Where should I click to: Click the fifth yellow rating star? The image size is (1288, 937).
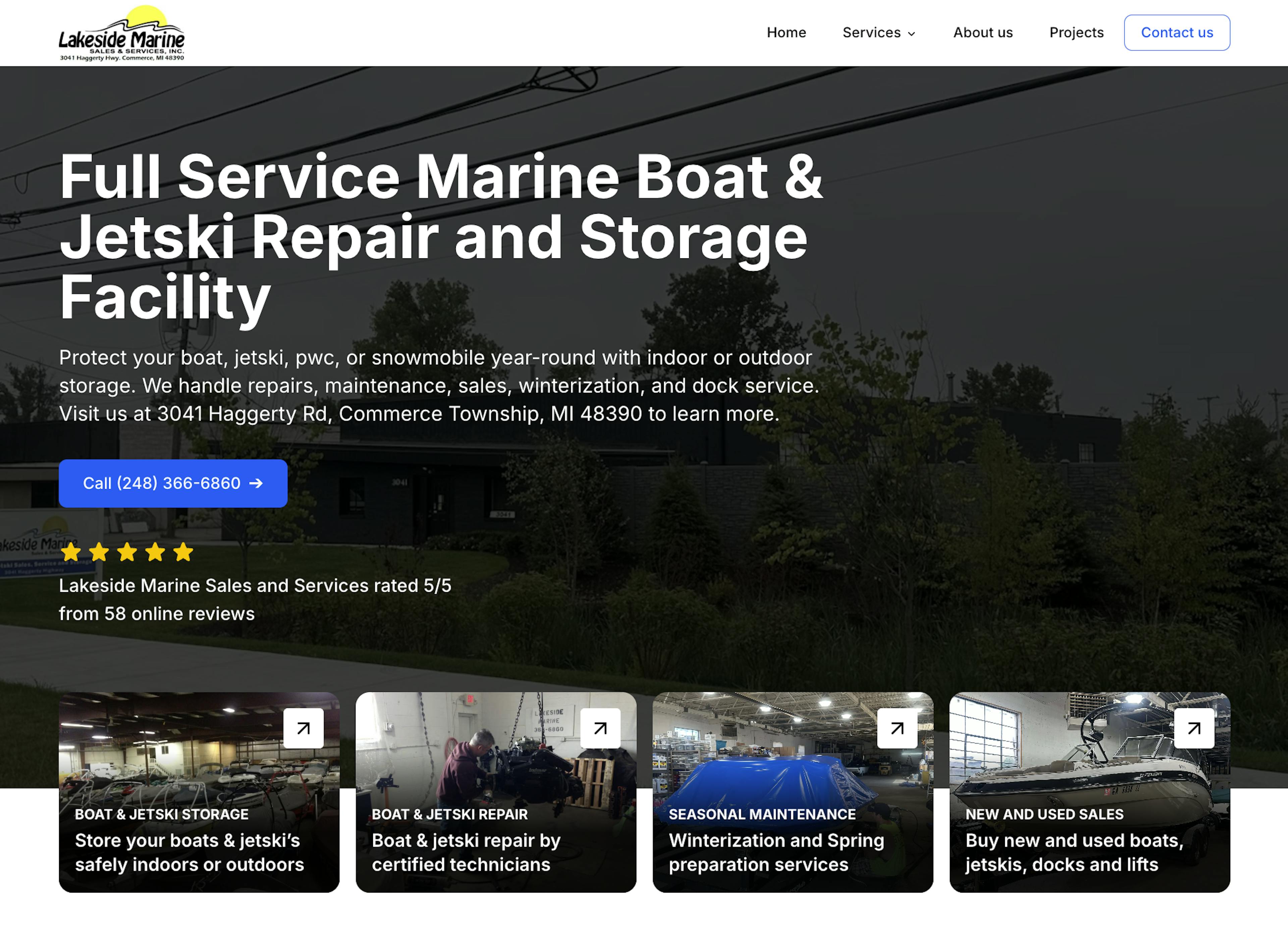point(183,552)
